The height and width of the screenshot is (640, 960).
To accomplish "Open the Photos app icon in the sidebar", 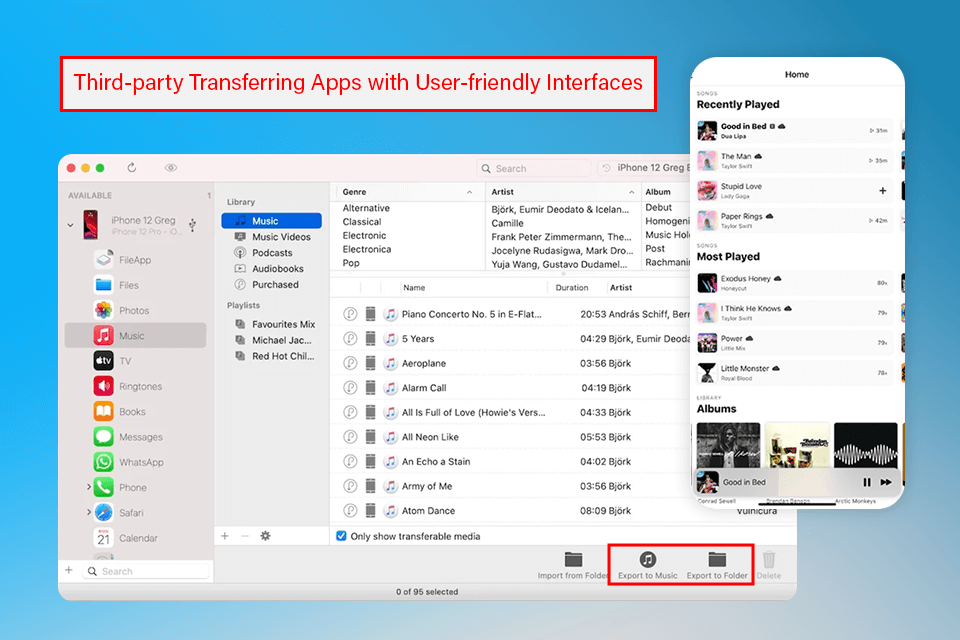I will coord(103,311).
